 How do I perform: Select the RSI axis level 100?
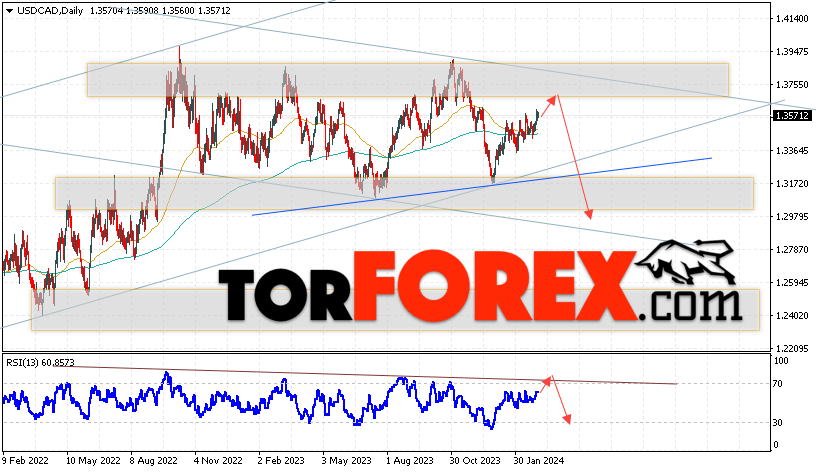click(781, 361)
